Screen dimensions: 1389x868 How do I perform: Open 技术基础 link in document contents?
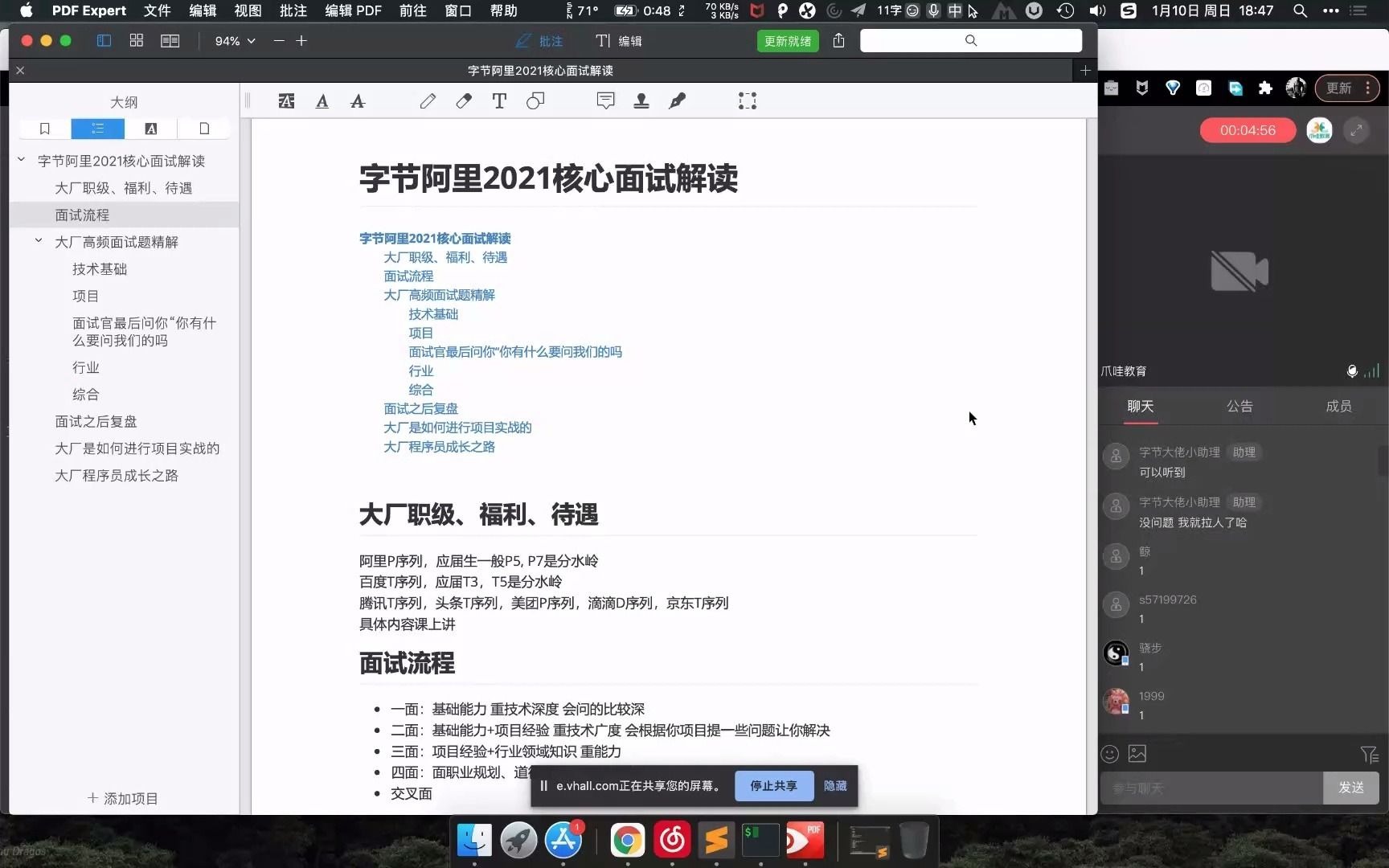[x=433, y=314]
